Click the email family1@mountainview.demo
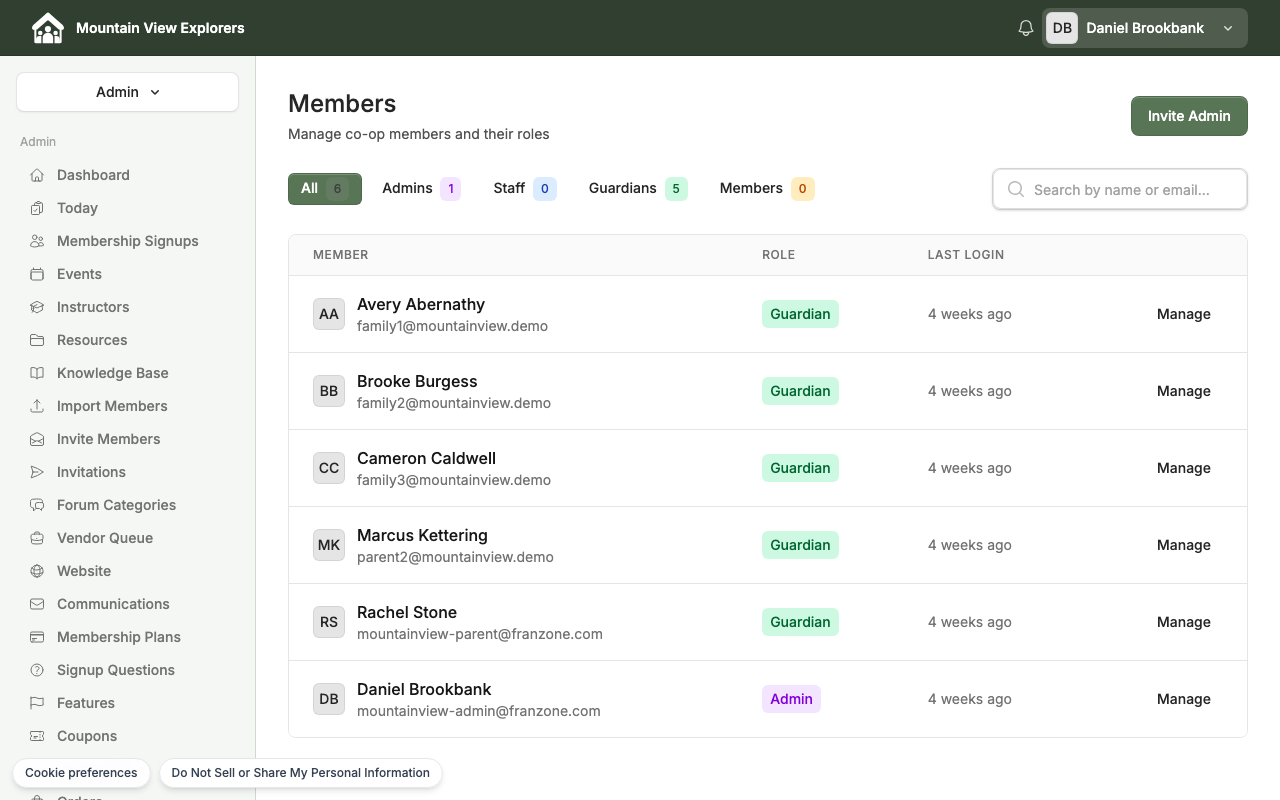The width and height of the screenshot is (1280, 800). (x=452, y=326)
